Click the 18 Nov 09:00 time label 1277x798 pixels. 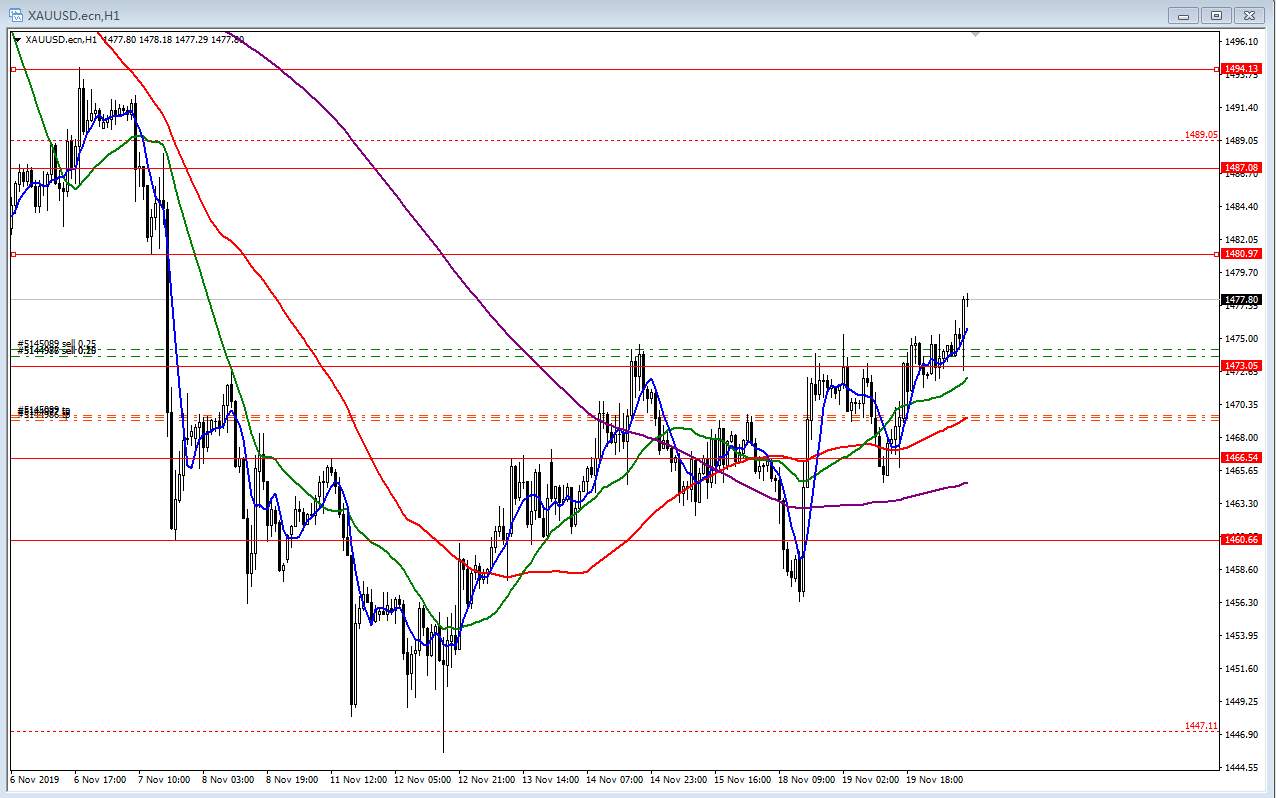click(x=807, y=778)
